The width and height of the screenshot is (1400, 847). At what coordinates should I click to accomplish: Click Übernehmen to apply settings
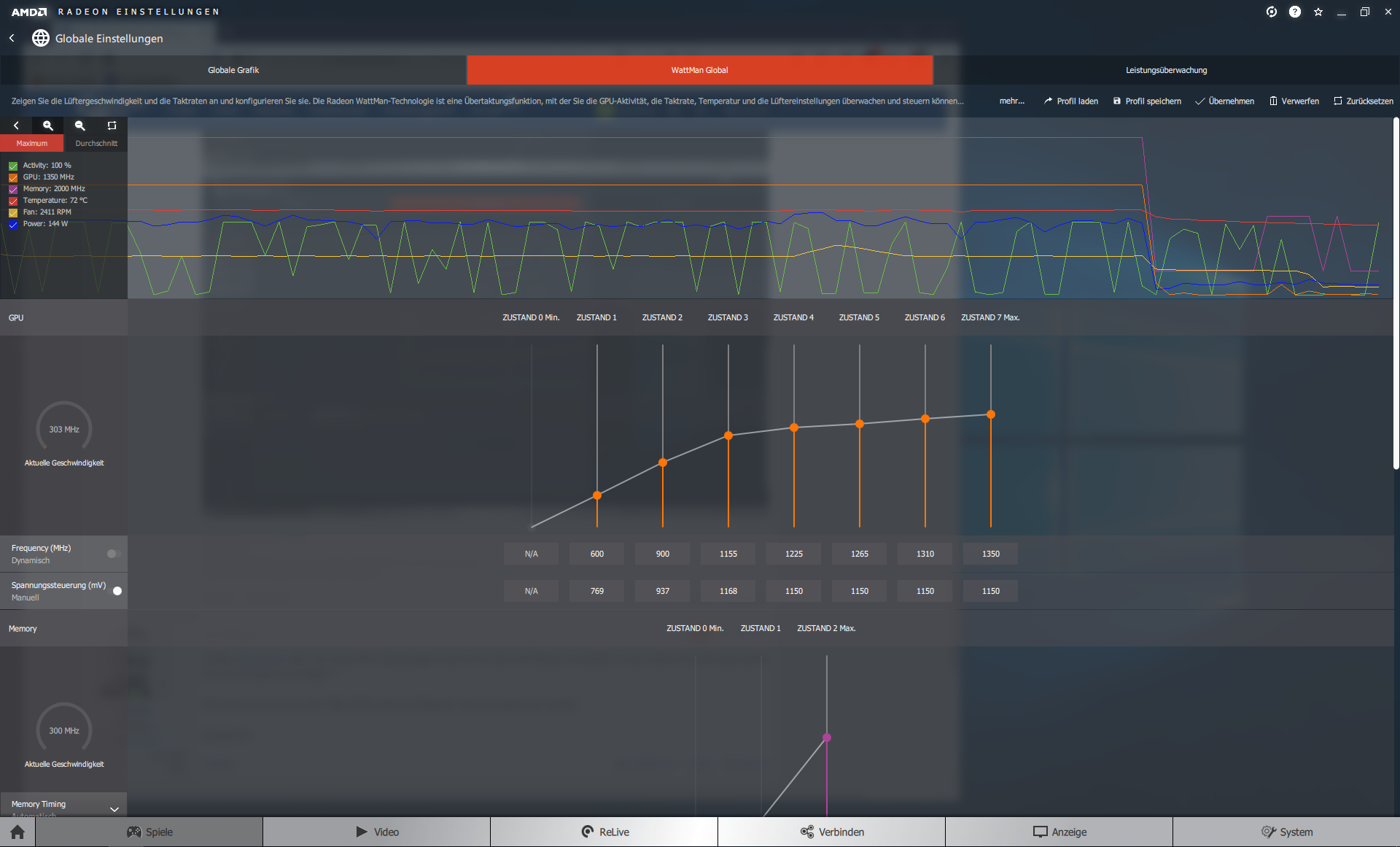1224,101
